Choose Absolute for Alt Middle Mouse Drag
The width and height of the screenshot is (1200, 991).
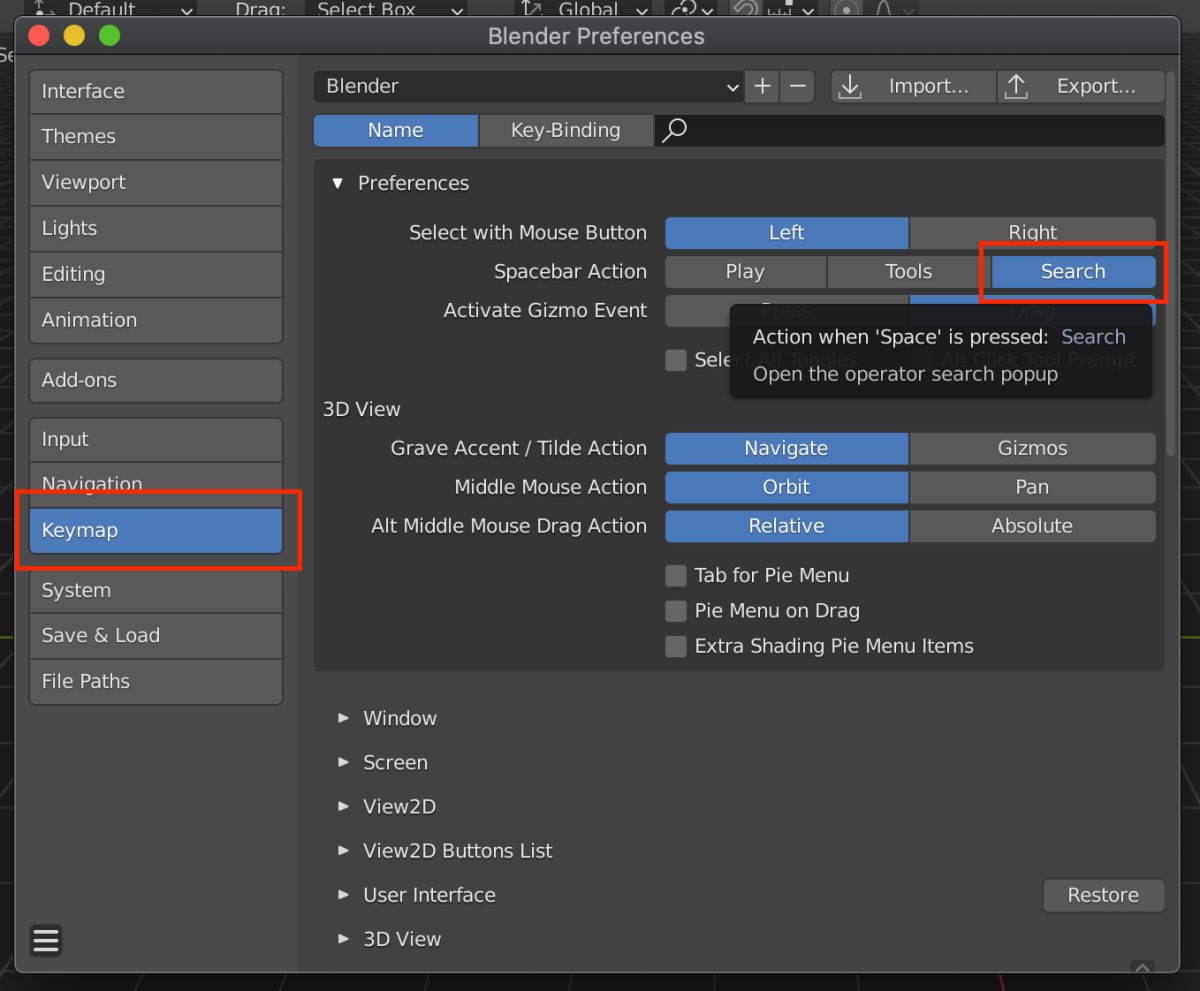click(1032, 526)
